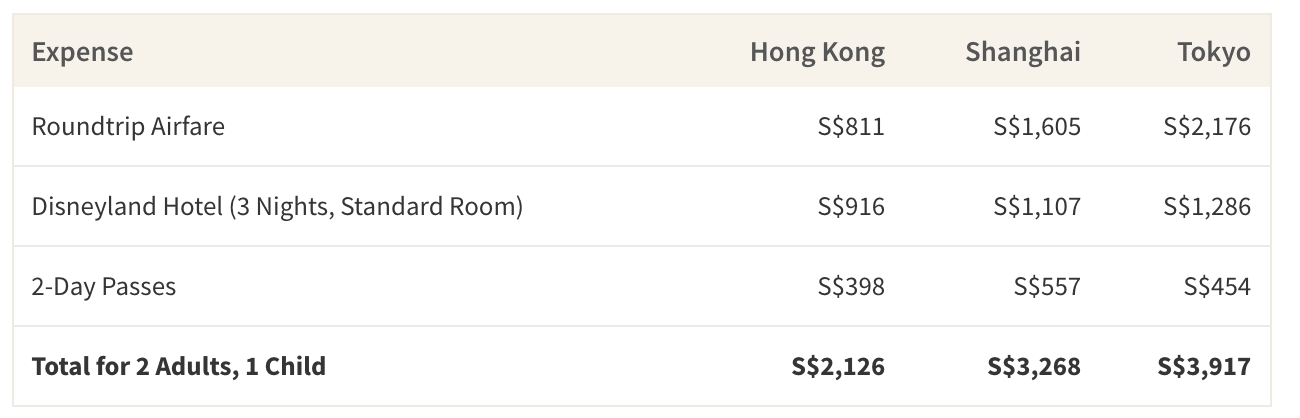Click the Hong Kong column header
Image resolution: width=1300 pixels, height=418 pixels.
(817, 52)
